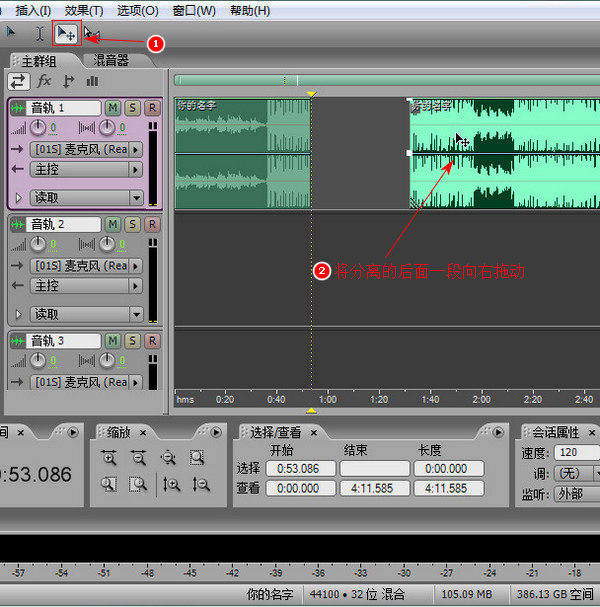This screenshot has width=600, height=607.
Task: Zoom to right edge of selection
Action: 138,484
